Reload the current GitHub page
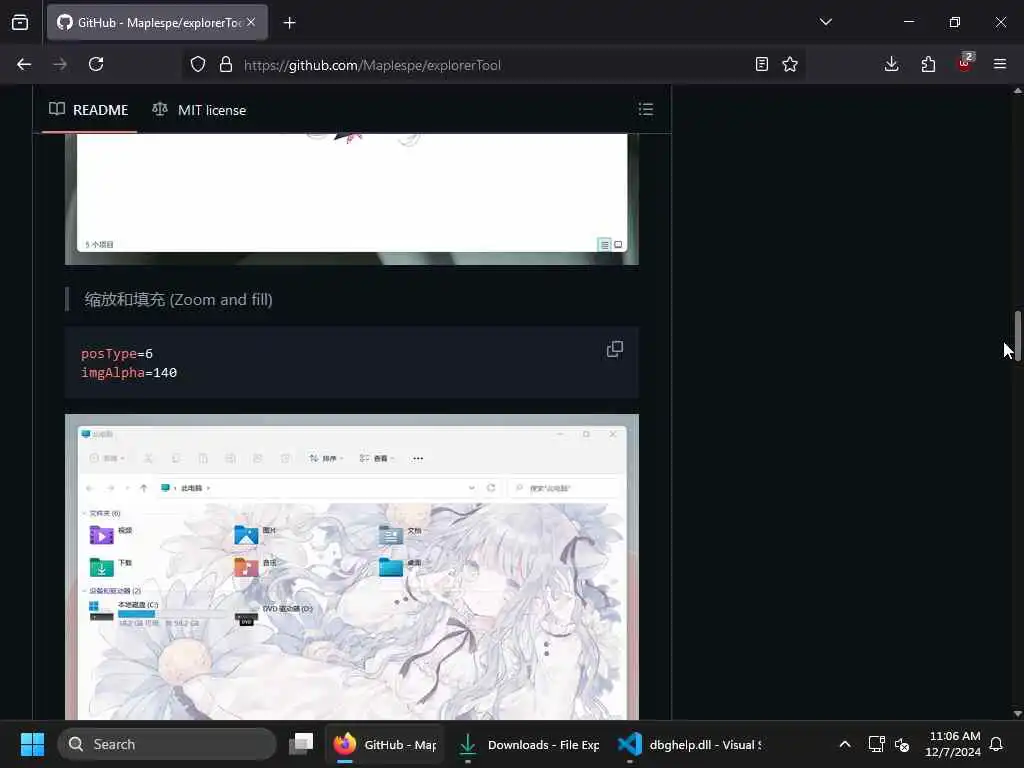Screen dimensions: 1024x768 pos(96,64)
